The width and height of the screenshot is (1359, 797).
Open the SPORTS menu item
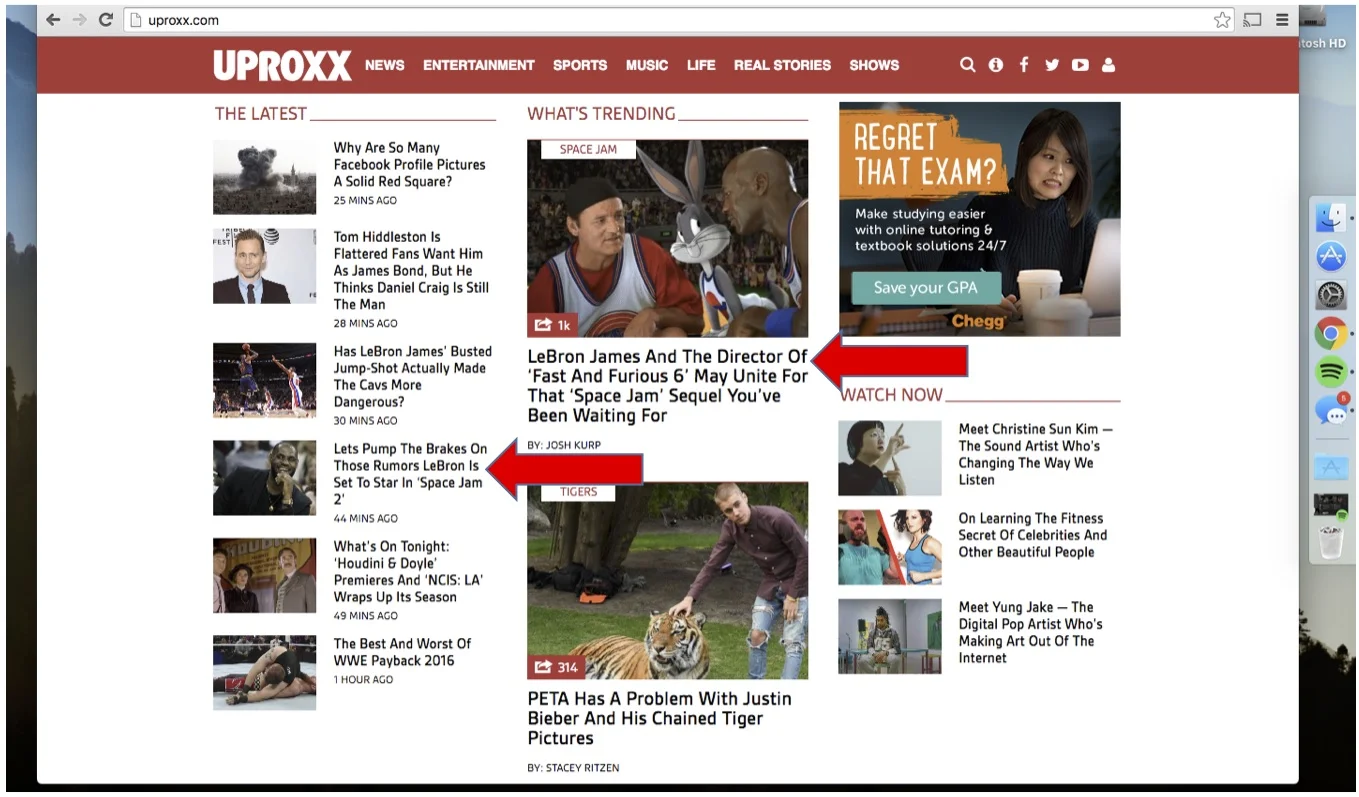tap(580, 65)
